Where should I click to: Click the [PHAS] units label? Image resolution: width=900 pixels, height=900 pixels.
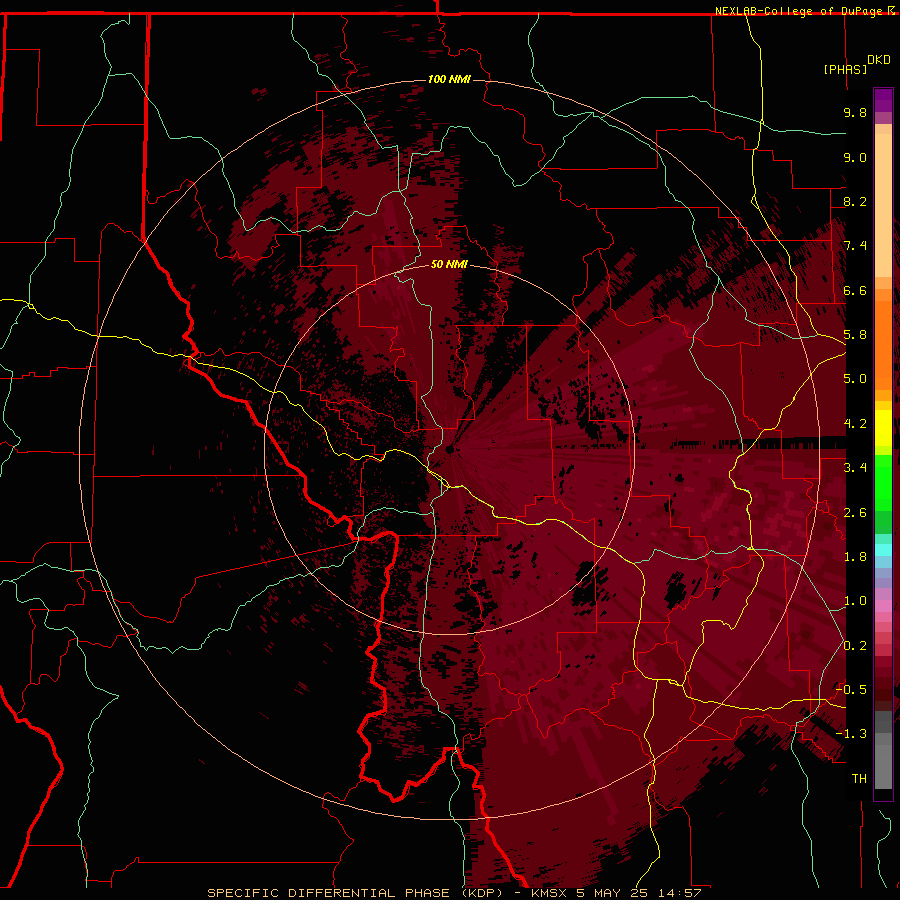point(845,70)
